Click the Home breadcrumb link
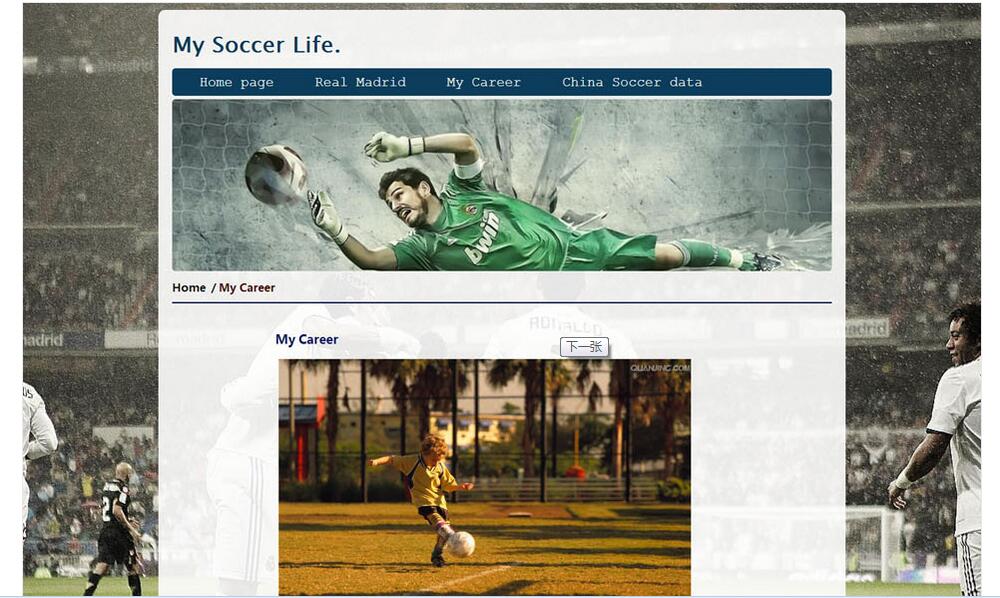1000x598 pixels. 189,288
